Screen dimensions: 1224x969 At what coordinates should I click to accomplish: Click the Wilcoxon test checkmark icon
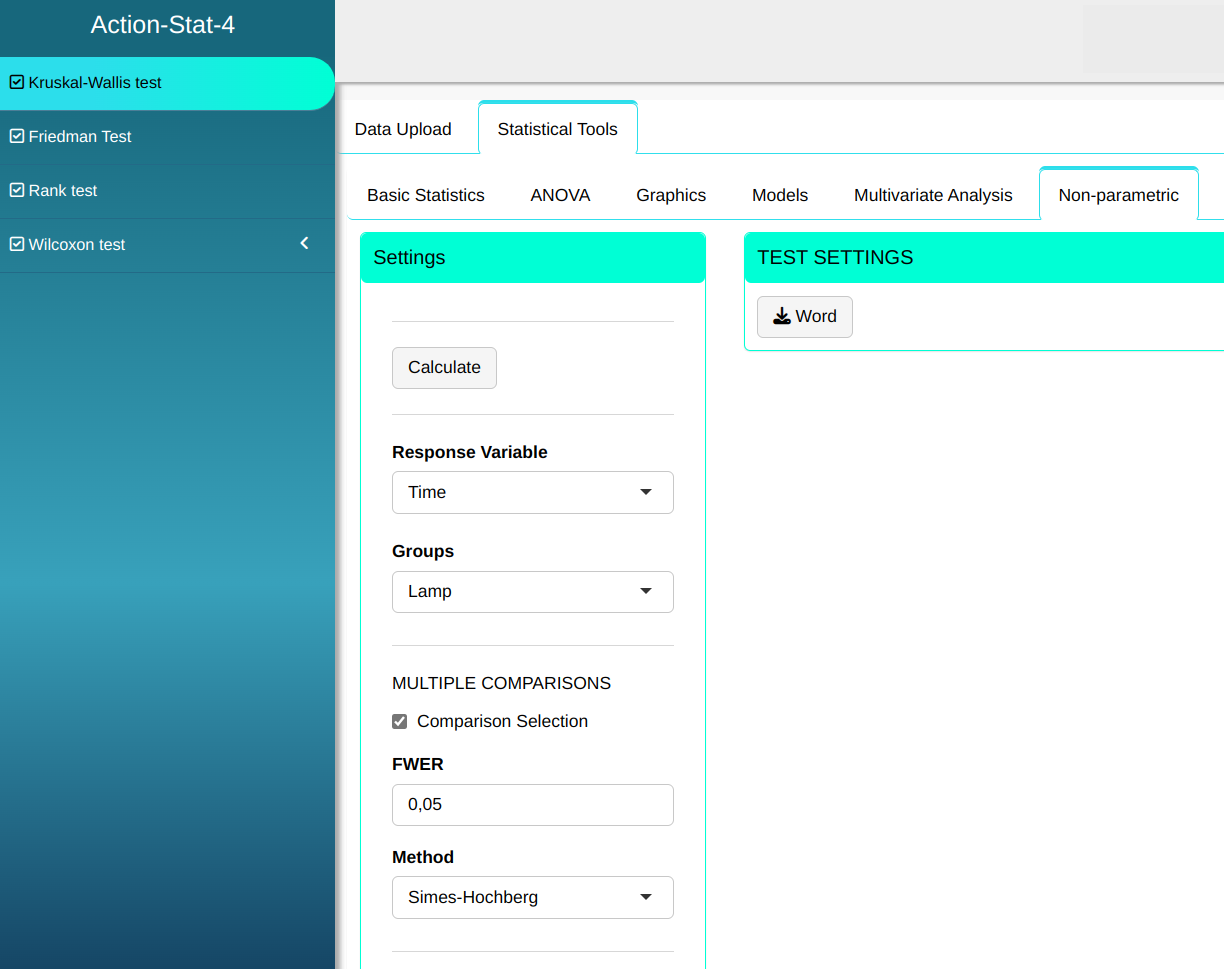coord(16,245)
